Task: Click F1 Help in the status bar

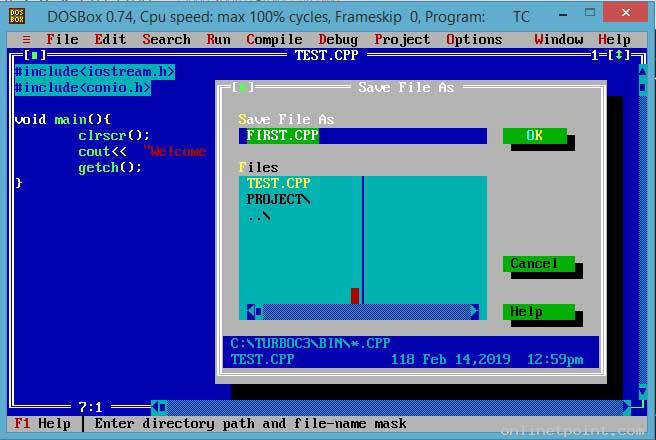Action: 42,423
